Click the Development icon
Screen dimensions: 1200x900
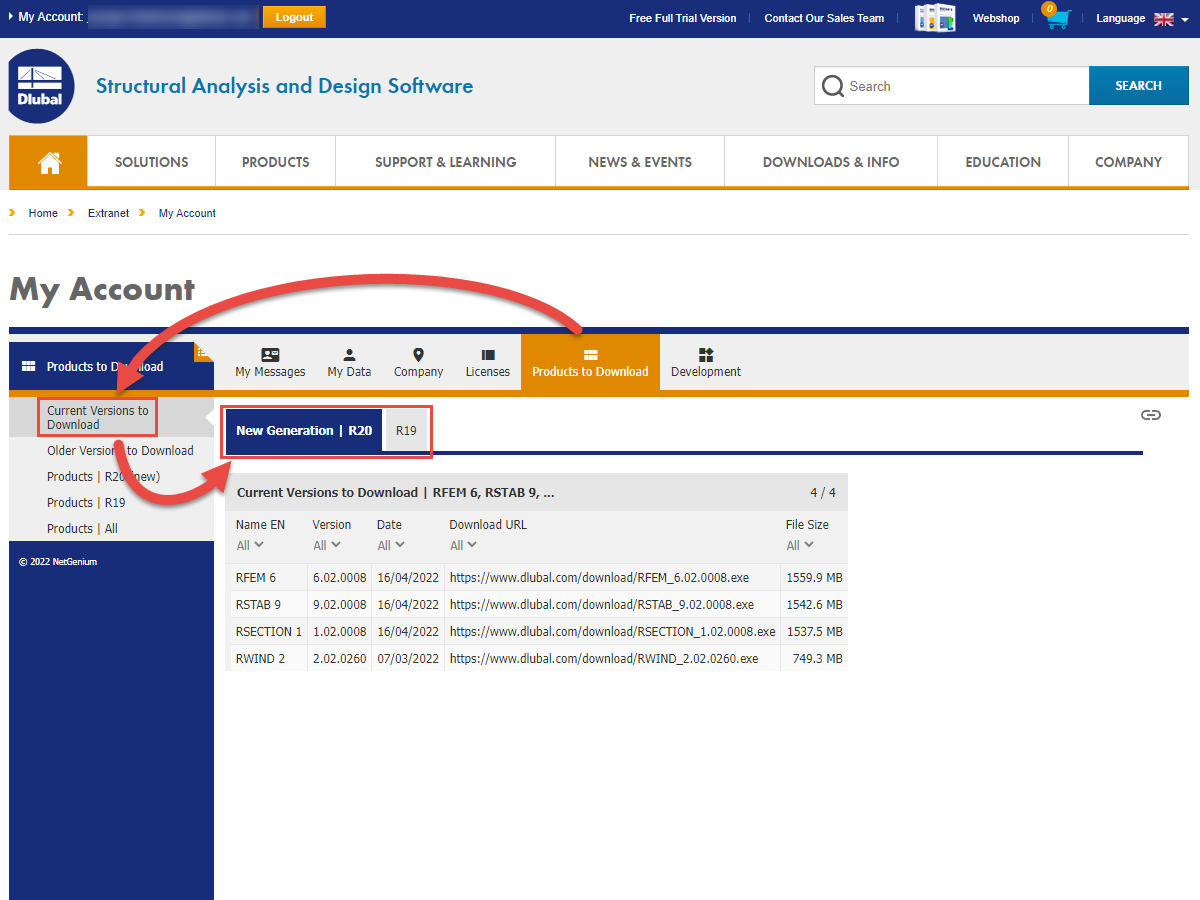pos(706,355)
